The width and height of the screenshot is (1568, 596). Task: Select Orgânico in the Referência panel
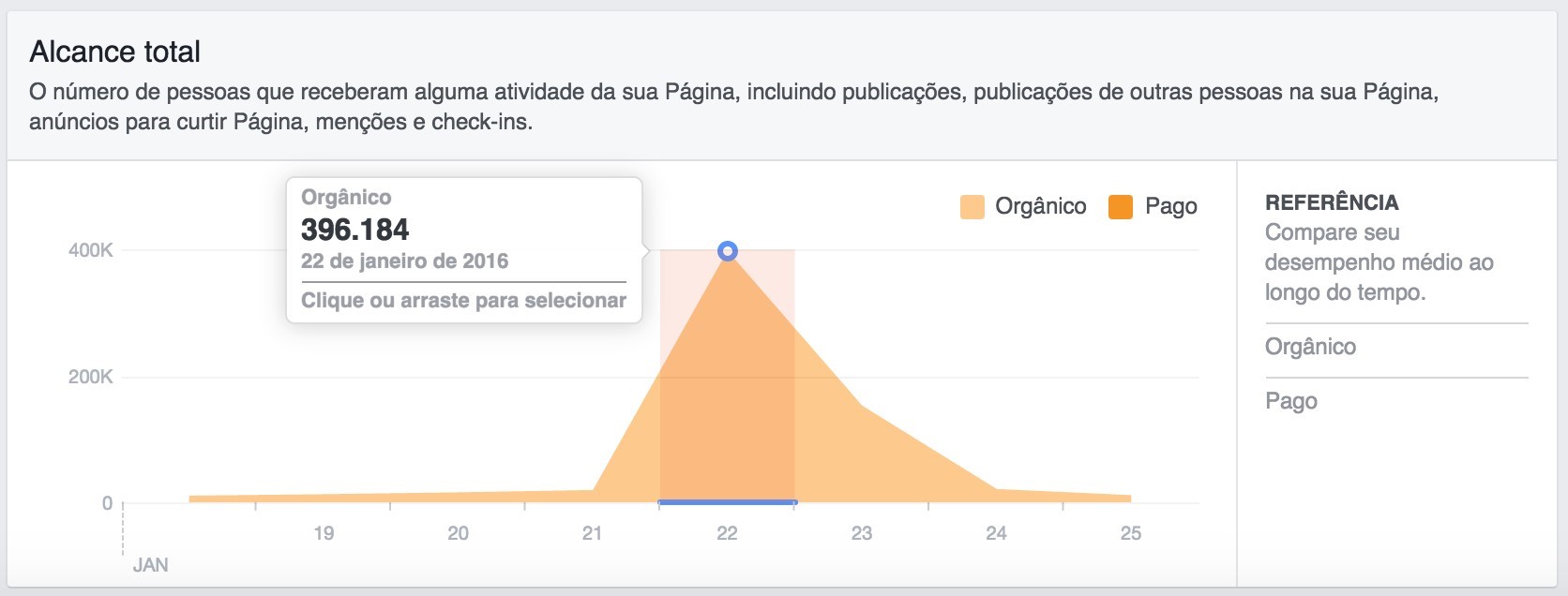[1310, 347]
